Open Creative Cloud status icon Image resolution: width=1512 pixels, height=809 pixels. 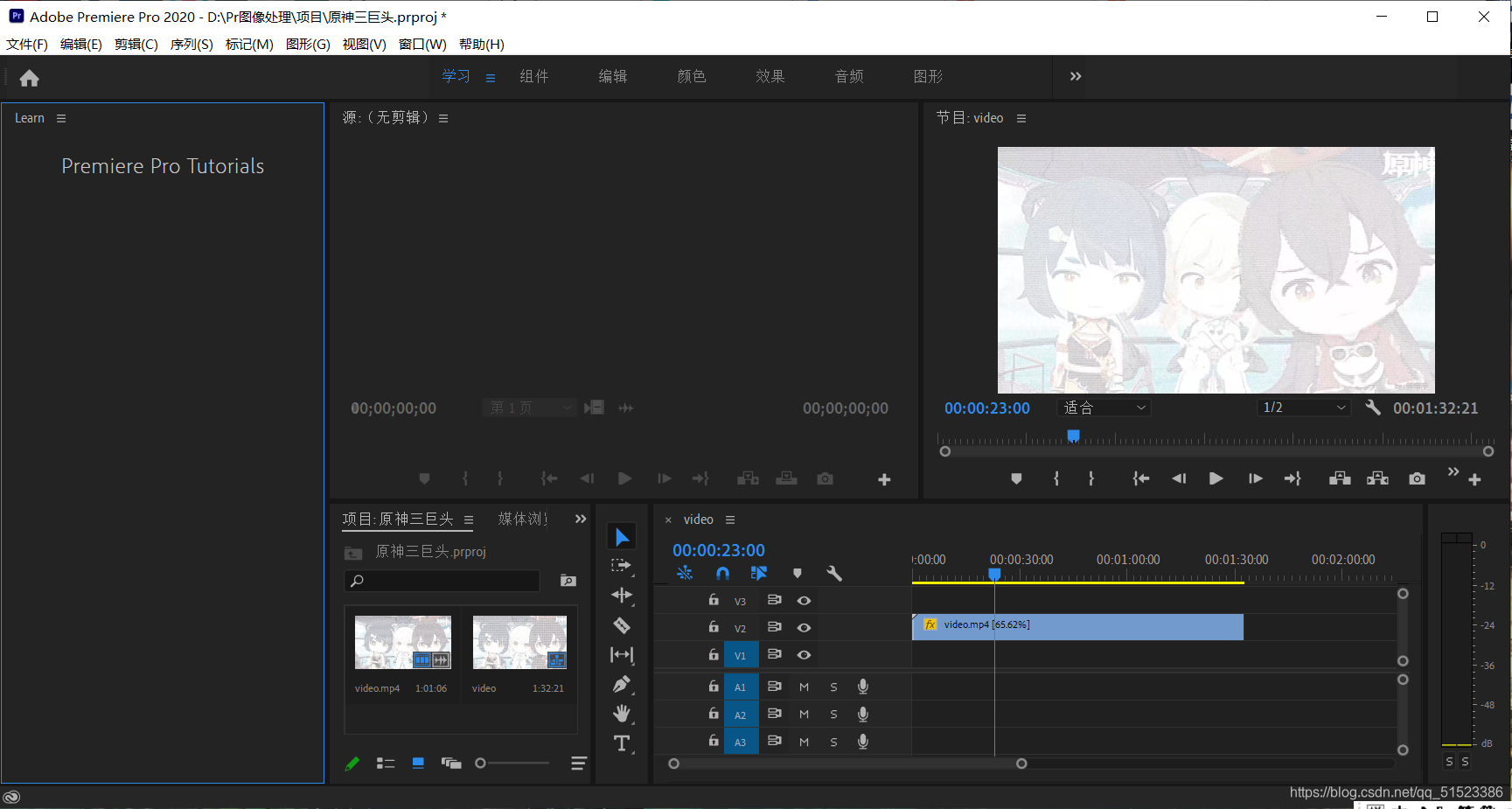coord(11,797)
